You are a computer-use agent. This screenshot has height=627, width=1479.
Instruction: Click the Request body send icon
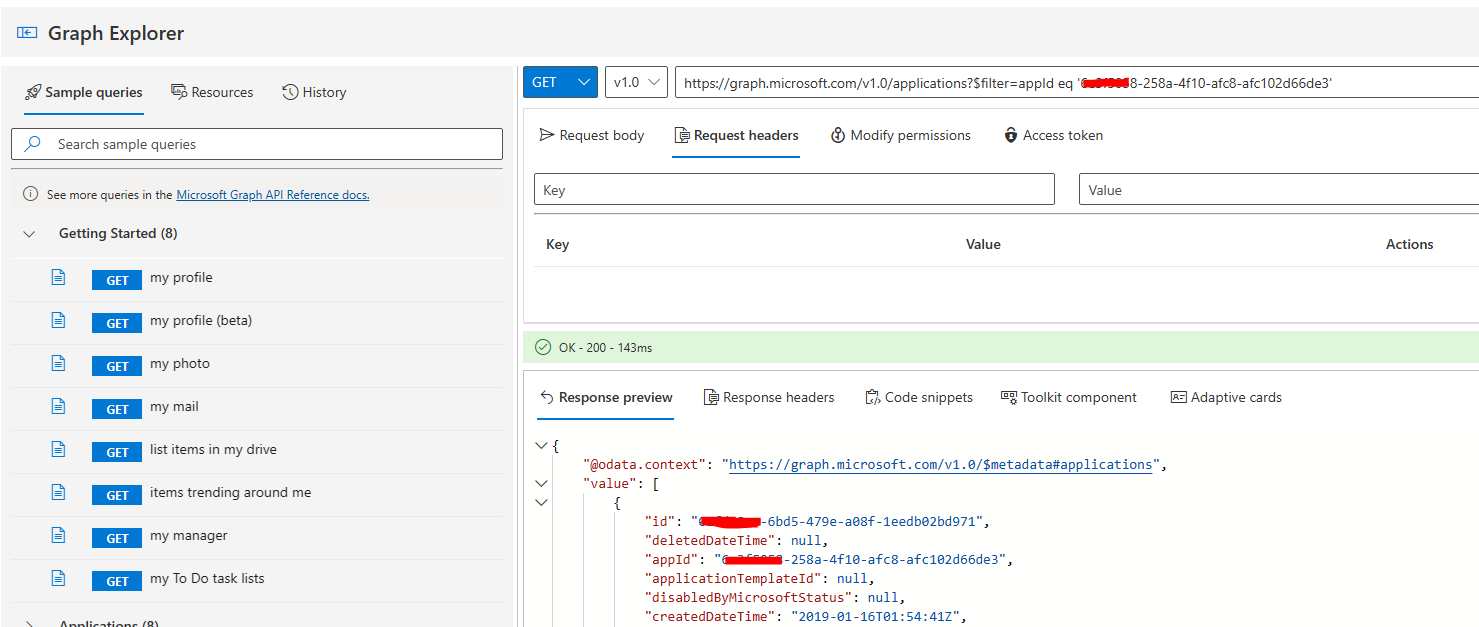[547, 135]
